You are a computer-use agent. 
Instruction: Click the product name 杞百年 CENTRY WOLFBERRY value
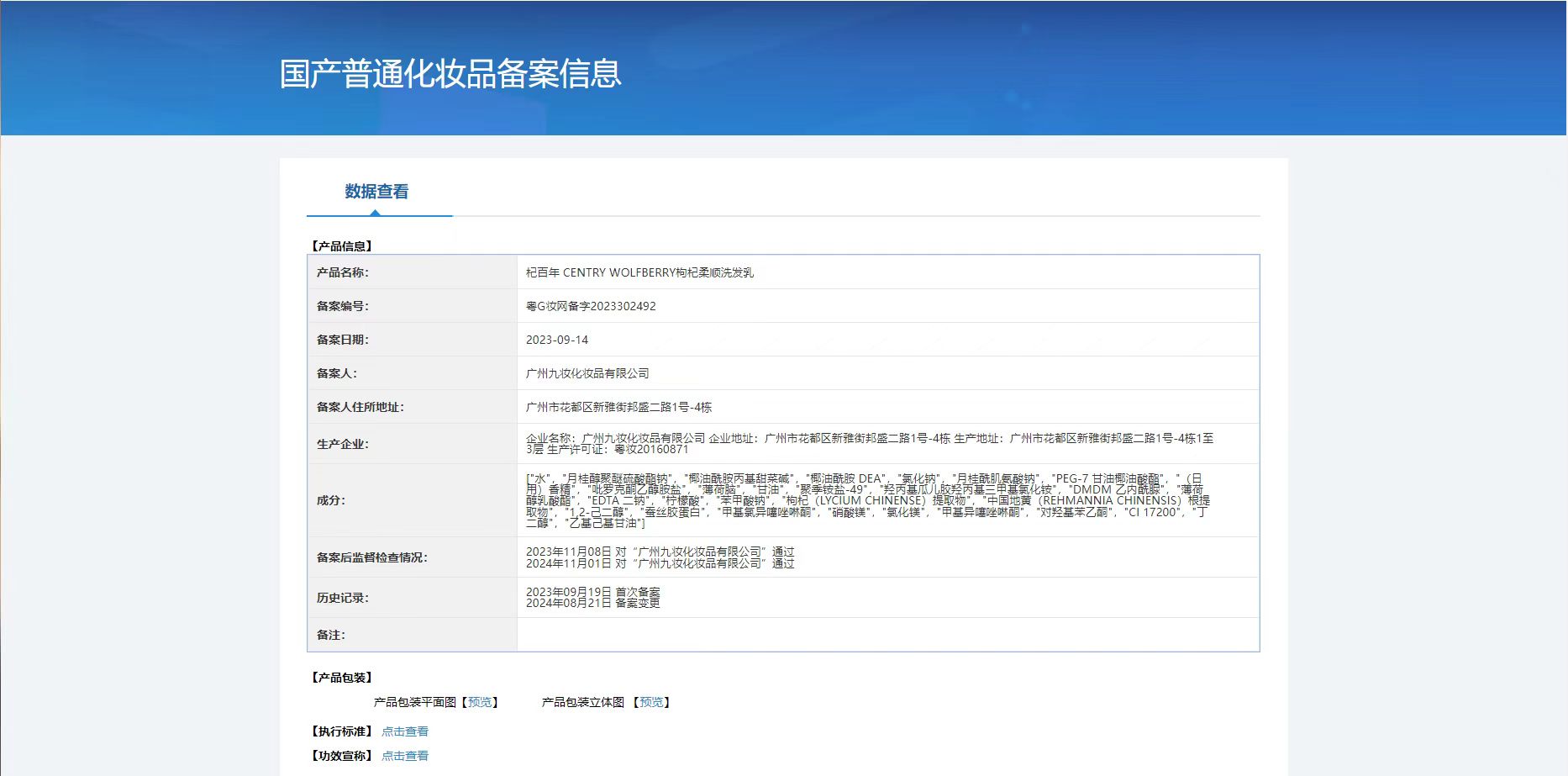[639, 272]
